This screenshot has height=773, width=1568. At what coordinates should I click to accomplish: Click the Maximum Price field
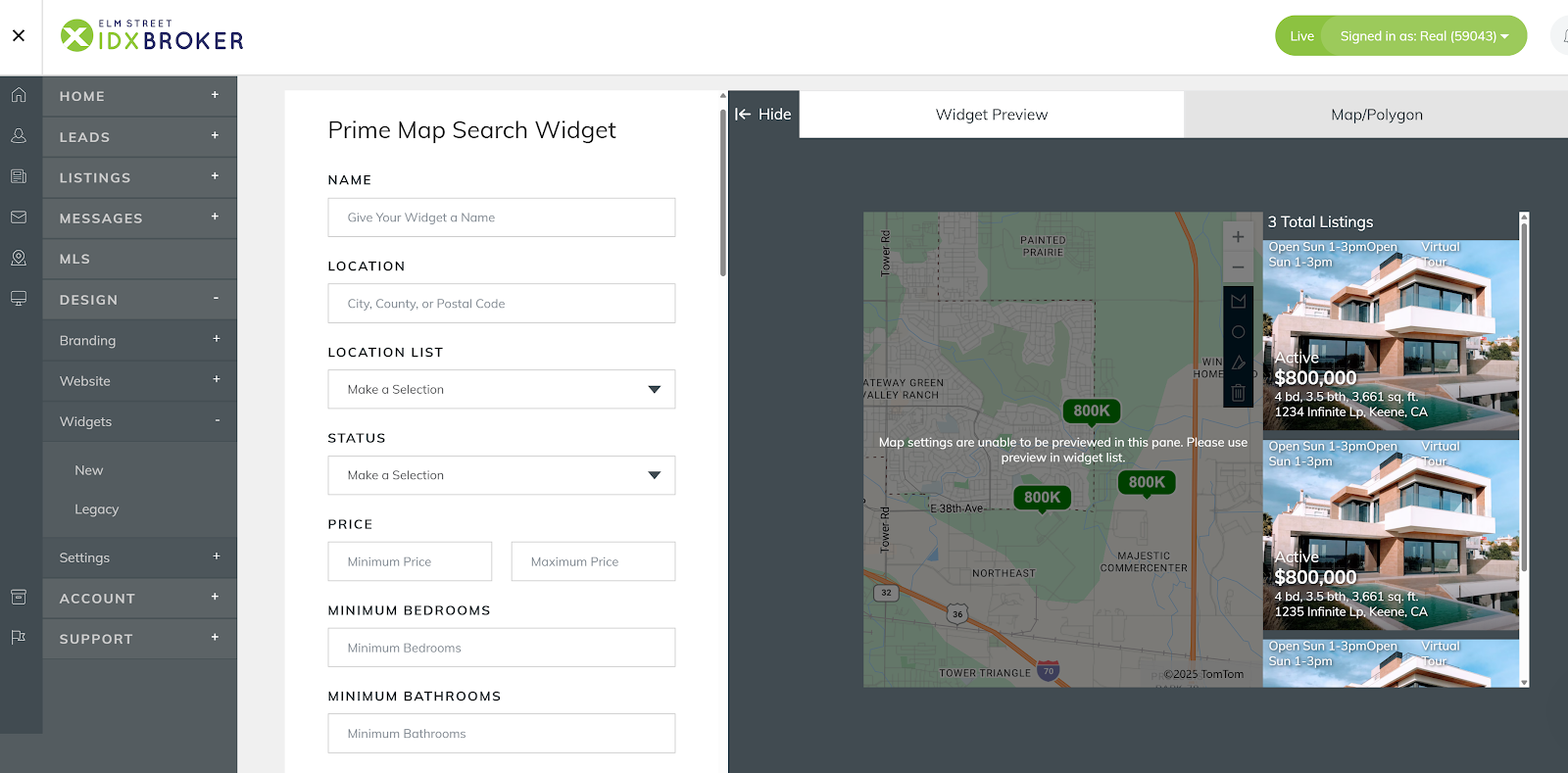(593, 561)
